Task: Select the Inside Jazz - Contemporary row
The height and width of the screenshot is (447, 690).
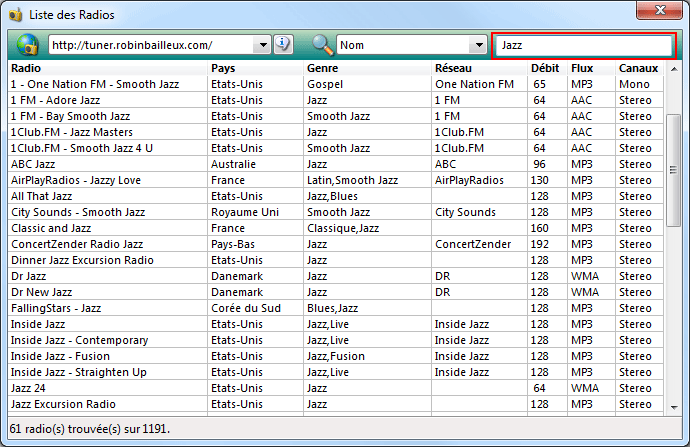Action: pyautogui.click(x=335, y=340)
